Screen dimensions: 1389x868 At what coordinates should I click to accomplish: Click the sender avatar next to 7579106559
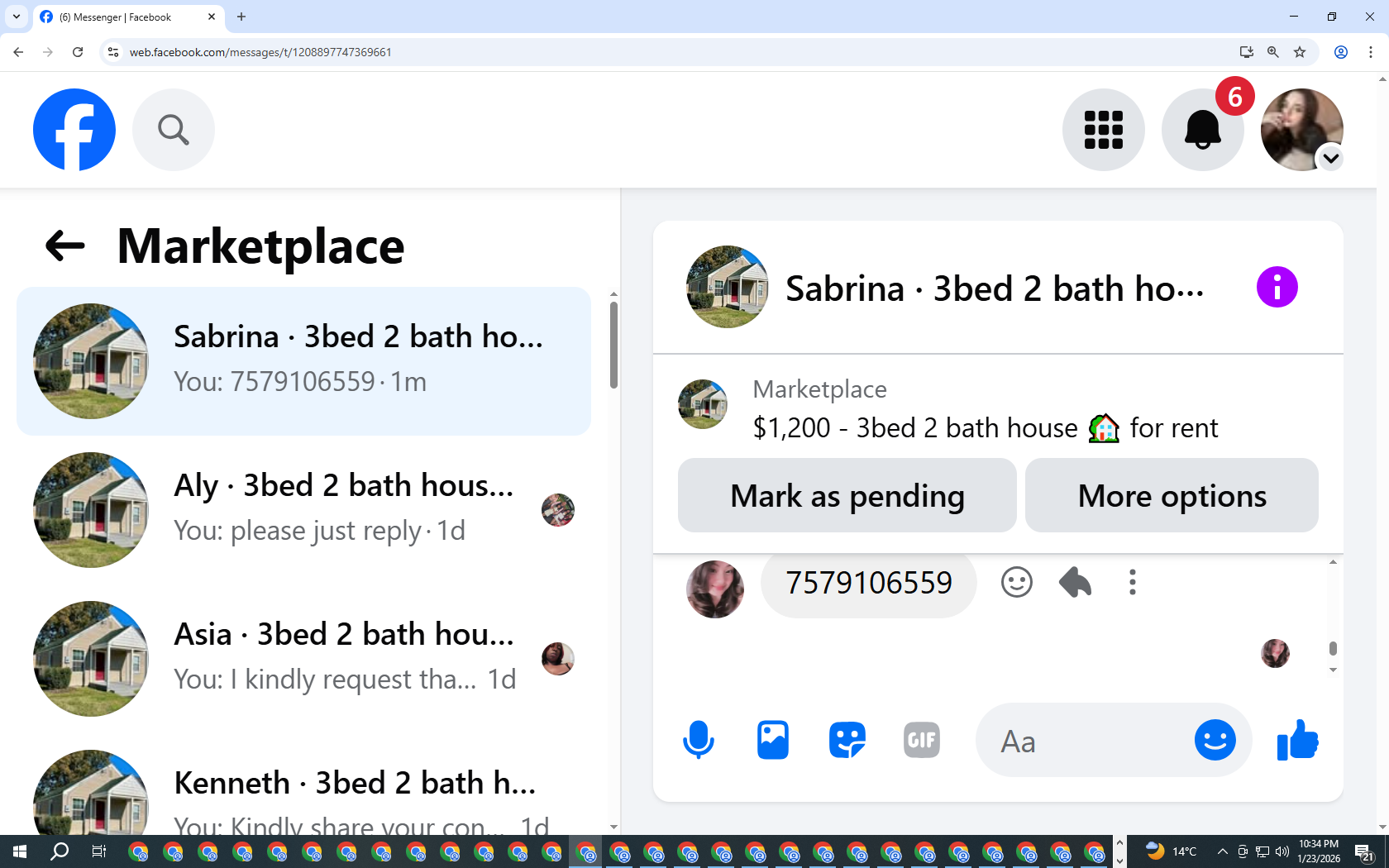coord(715,589)
